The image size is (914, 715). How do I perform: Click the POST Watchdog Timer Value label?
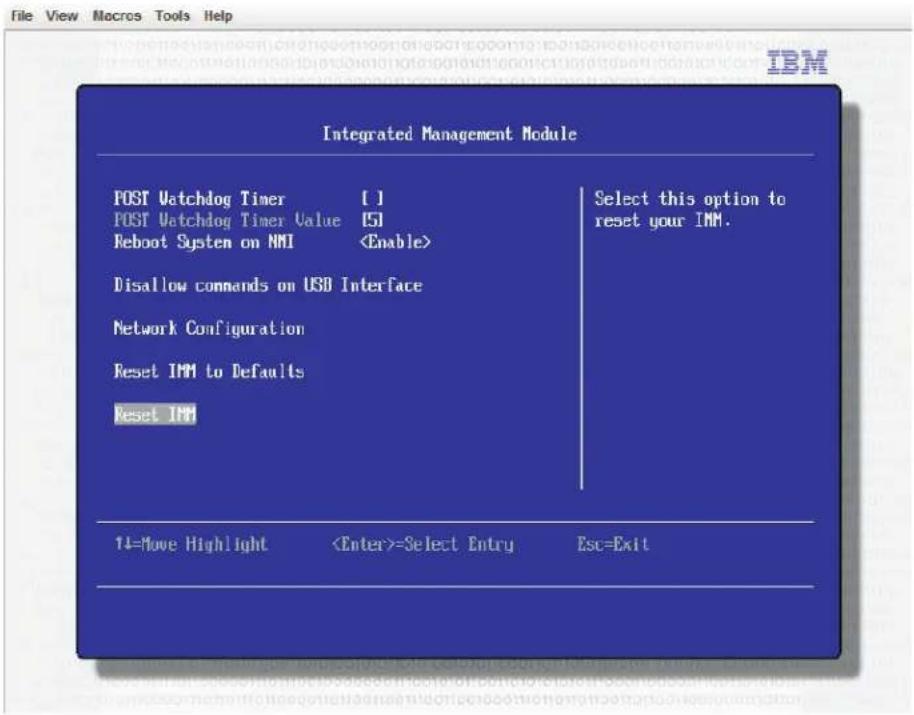tap(227, 220)
